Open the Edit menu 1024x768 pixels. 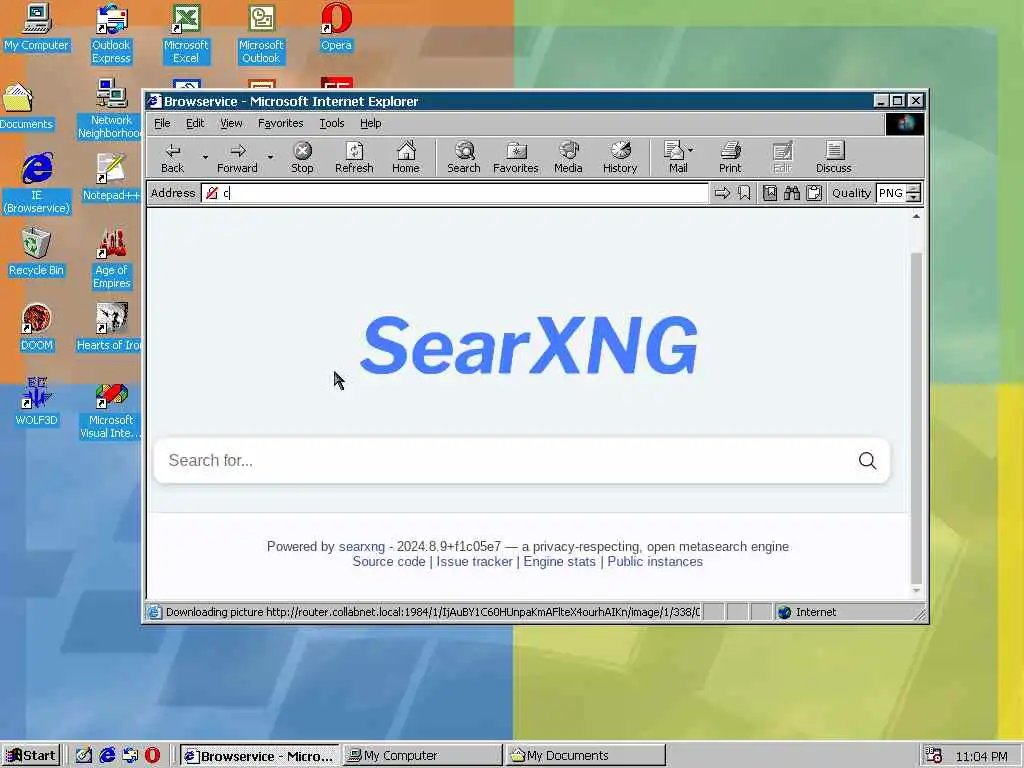pyautogui.click(x=195, y=123)
